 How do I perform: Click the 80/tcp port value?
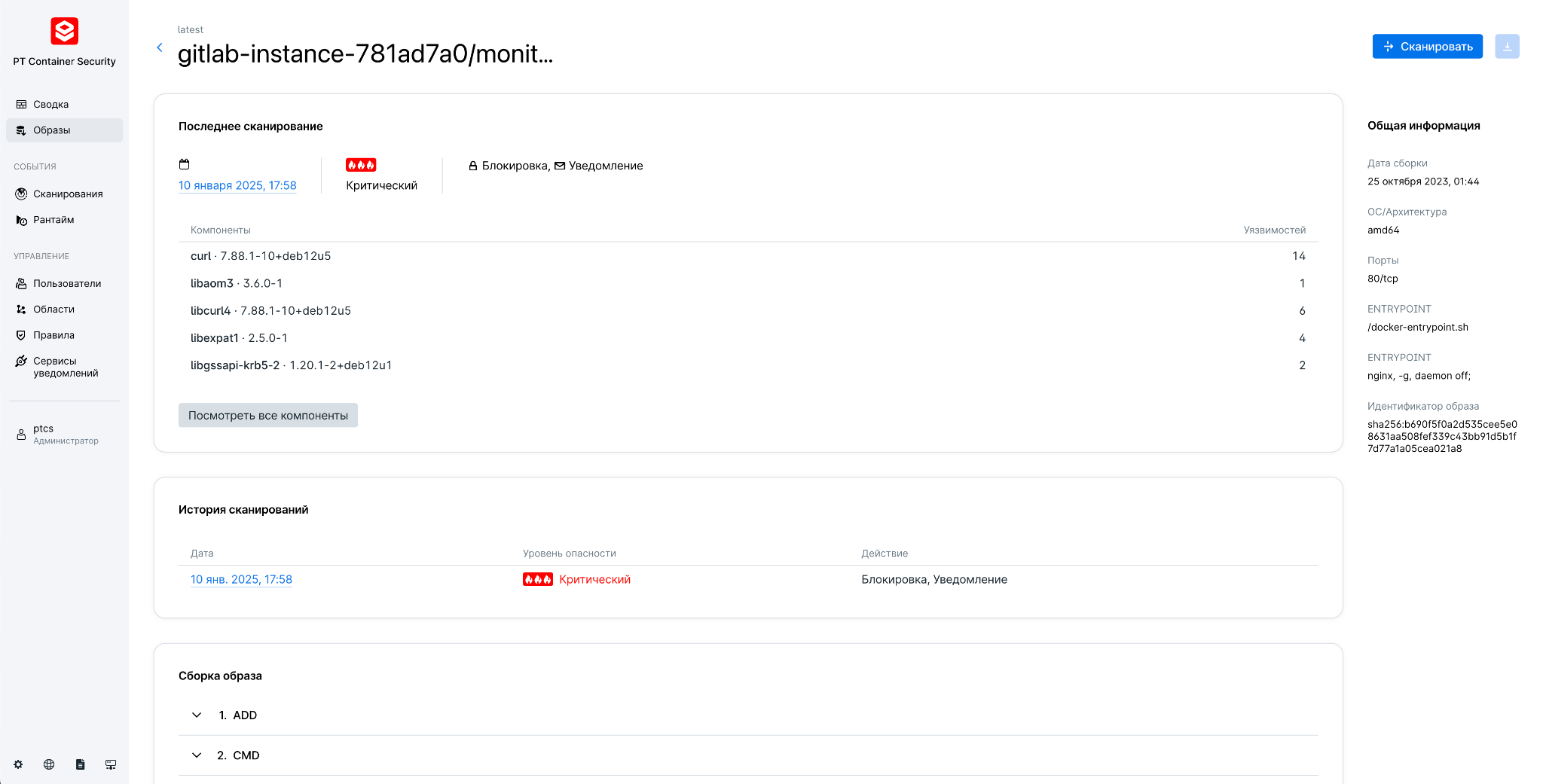coord(1383,279)
